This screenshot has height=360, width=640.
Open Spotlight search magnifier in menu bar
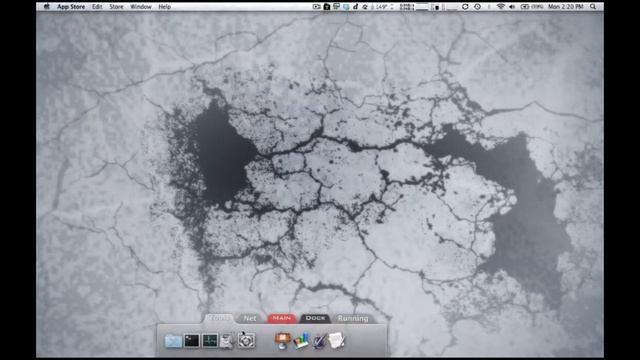(593, 7)
